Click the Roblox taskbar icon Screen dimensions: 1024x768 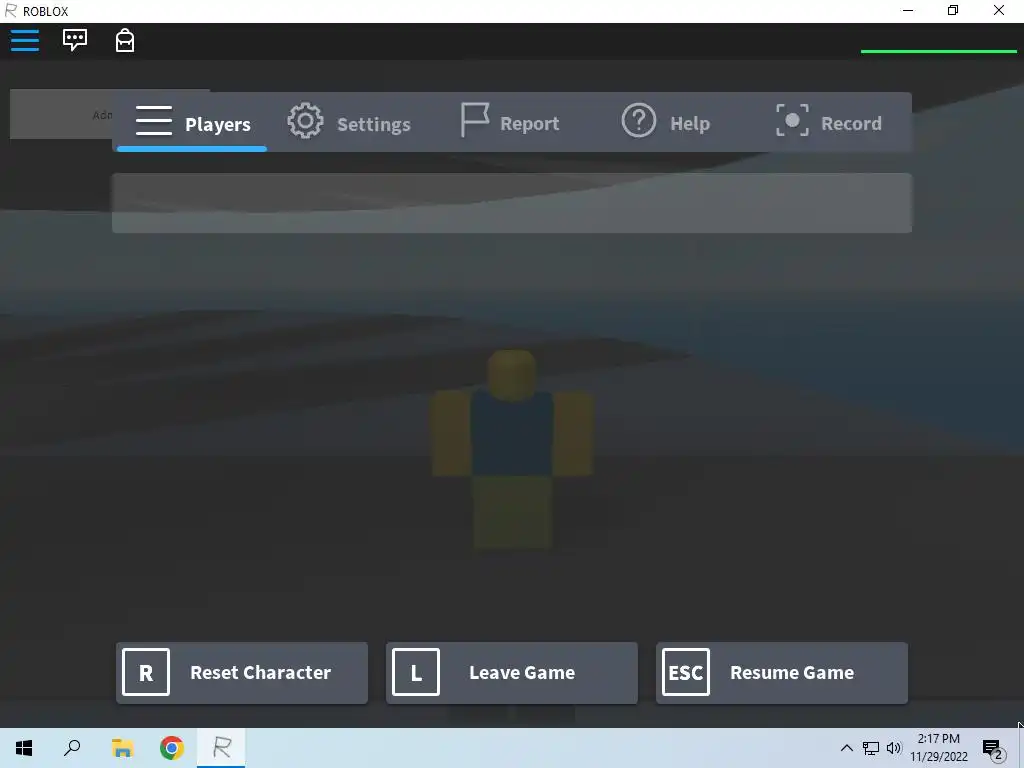(221, 748)
